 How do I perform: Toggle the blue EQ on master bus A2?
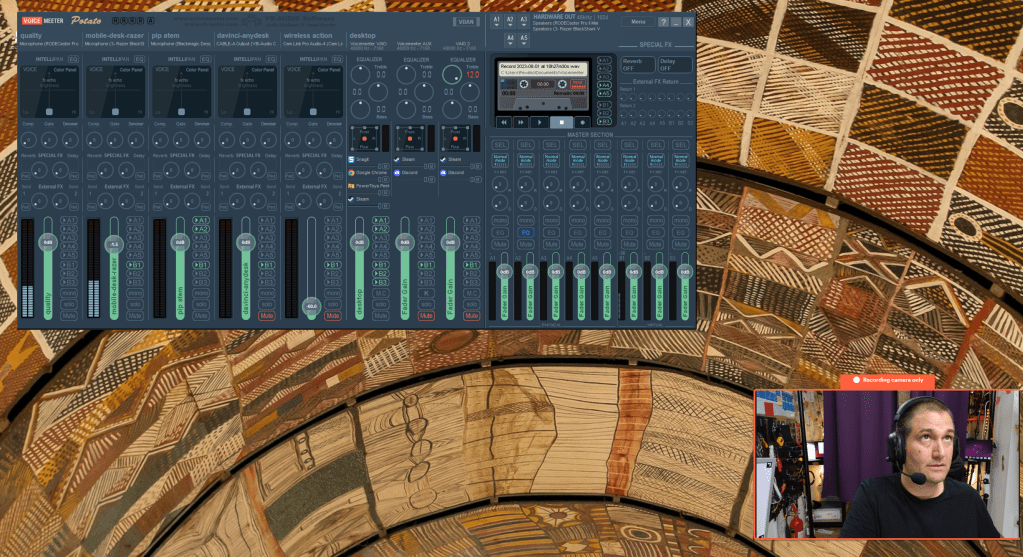[x=526, y=232]
